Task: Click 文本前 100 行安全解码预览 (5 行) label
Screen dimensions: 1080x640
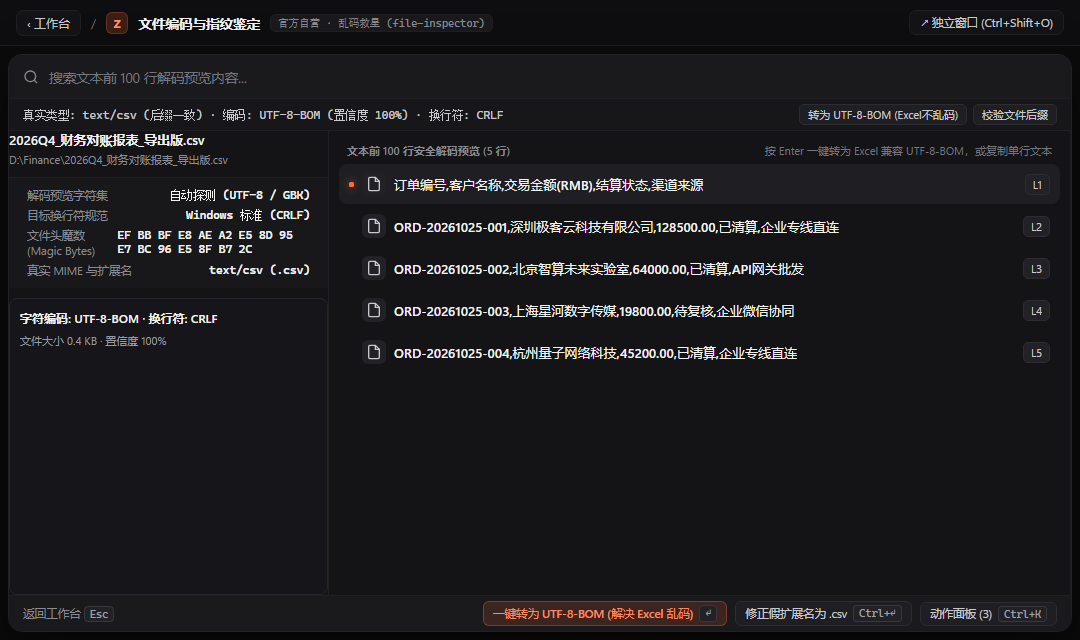Action: [428, 151]
